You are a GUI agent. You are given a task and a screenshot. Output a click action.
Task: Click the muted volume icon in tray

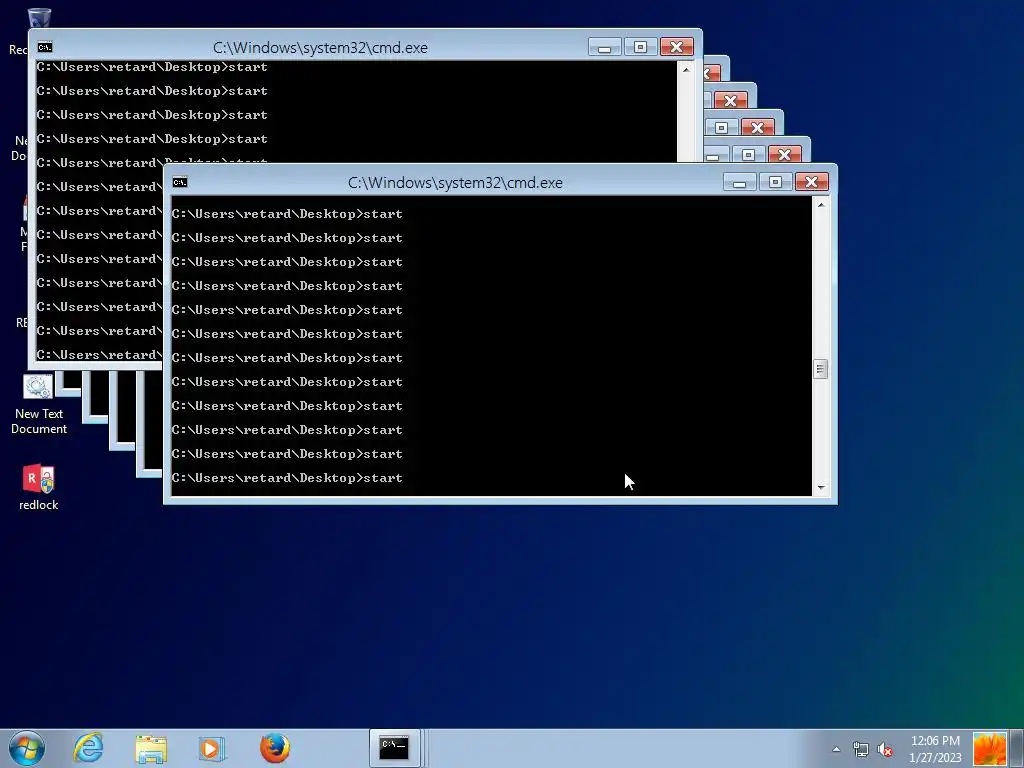click(x=885, y=749)
